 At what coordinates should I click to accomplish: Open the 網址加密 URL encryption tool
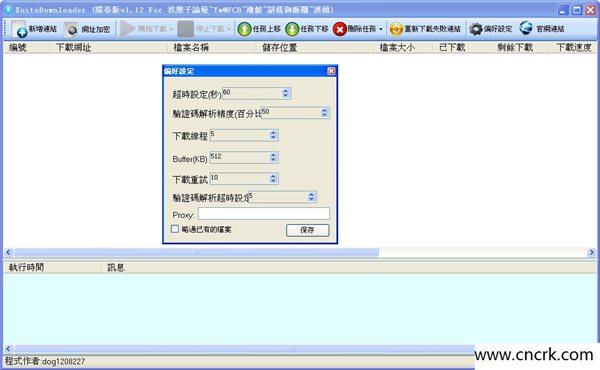[x=88, y=29]
